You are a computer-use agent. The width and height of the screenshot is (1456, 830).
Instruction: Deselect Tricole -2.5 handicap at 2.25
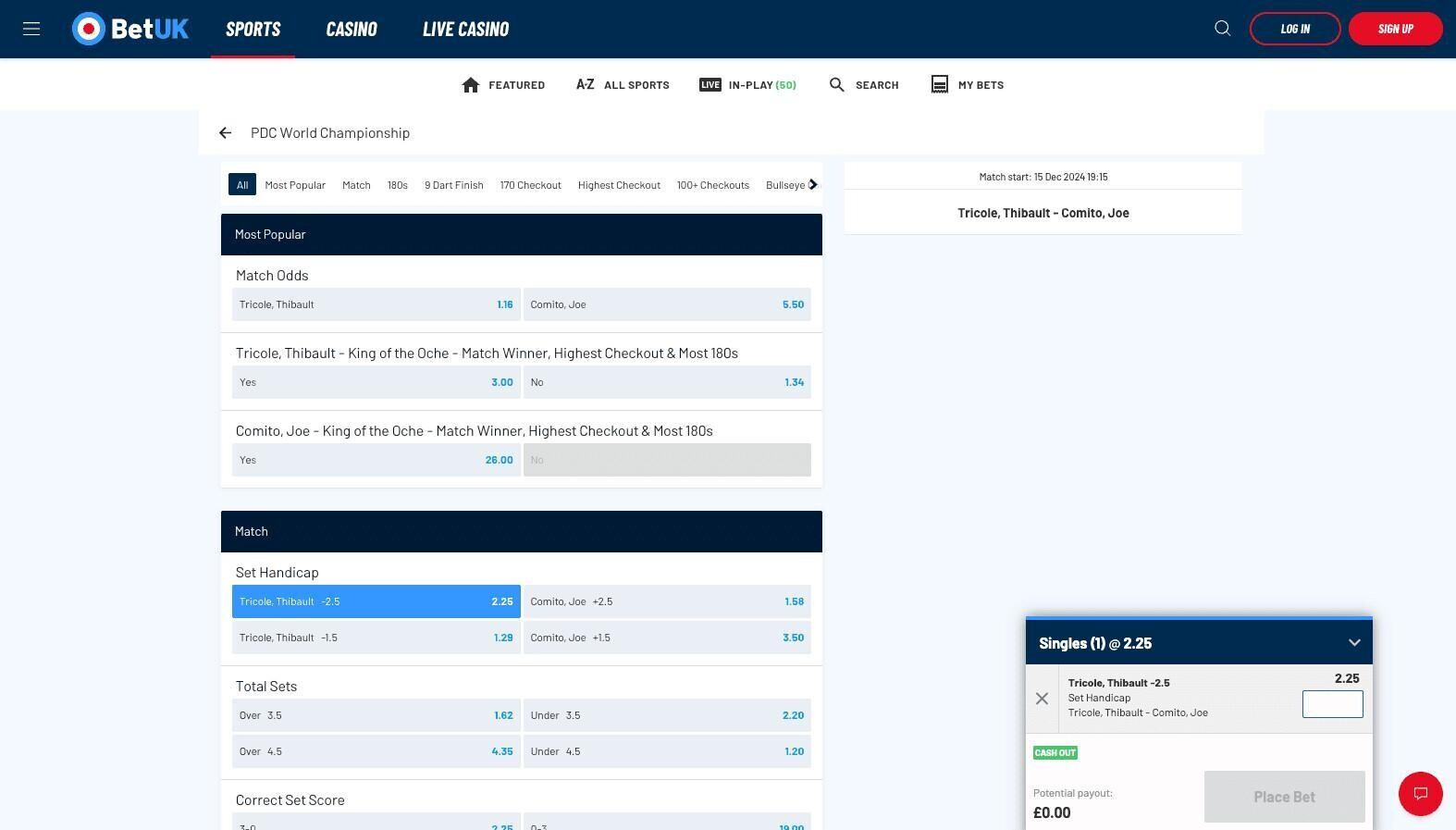coord(376,601)
